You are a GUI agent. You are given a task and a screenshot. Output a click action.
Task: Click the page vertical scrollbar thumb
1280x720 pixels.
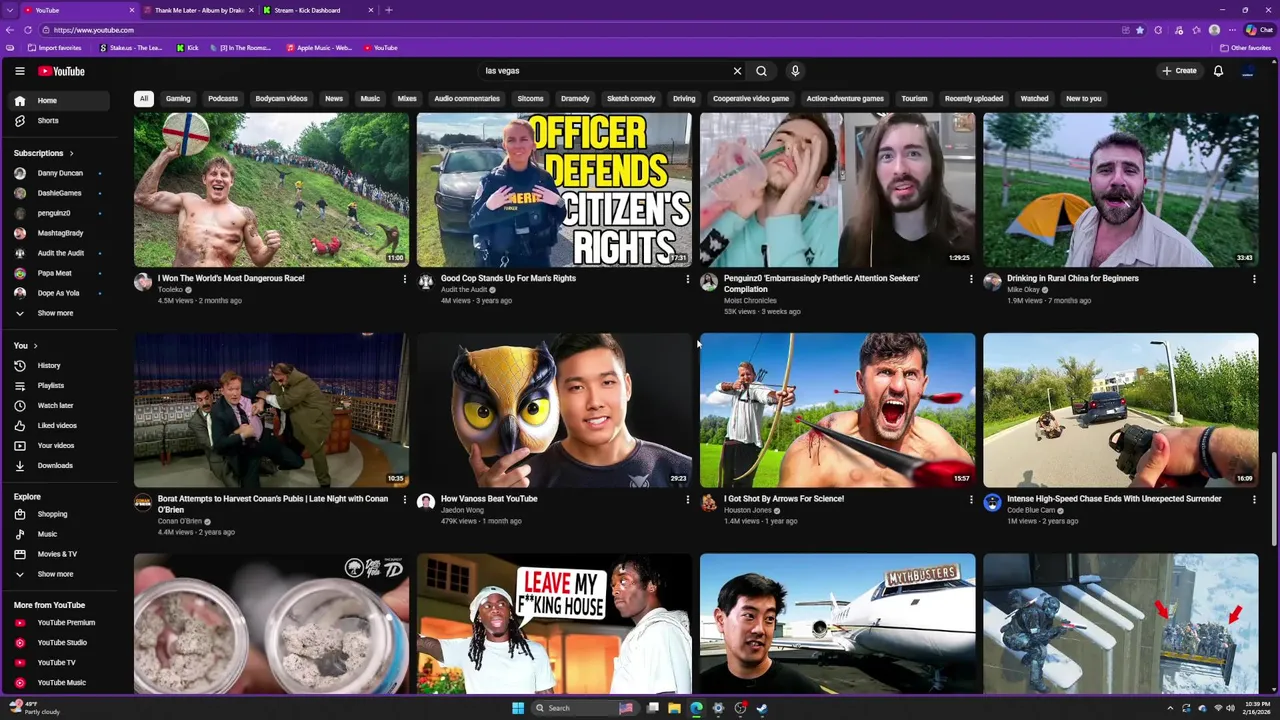pyautogui.click(x=1274, y=499)
